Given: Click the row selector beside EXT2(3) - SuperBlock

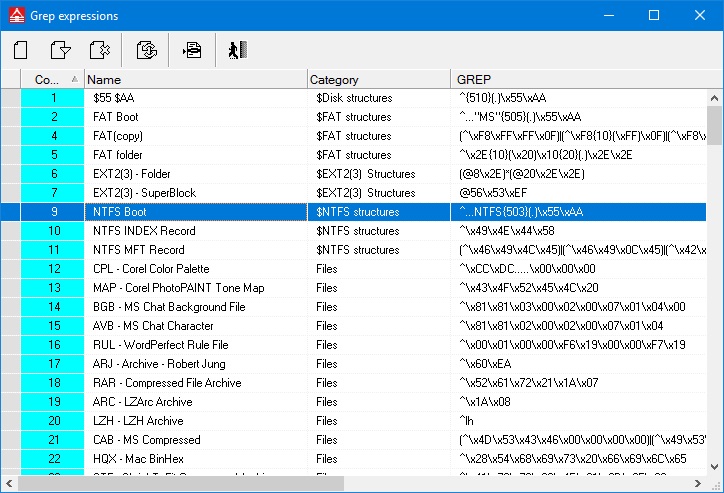Looking at the screenshot, I should pyautogui.click(x=10, y=193).
